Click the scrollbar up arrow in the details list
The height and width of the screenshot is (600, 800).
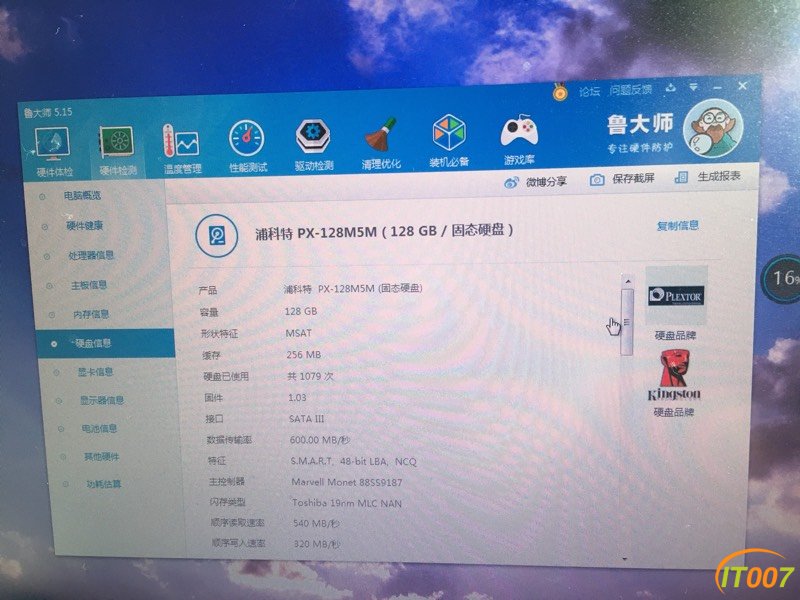point(628,281)
